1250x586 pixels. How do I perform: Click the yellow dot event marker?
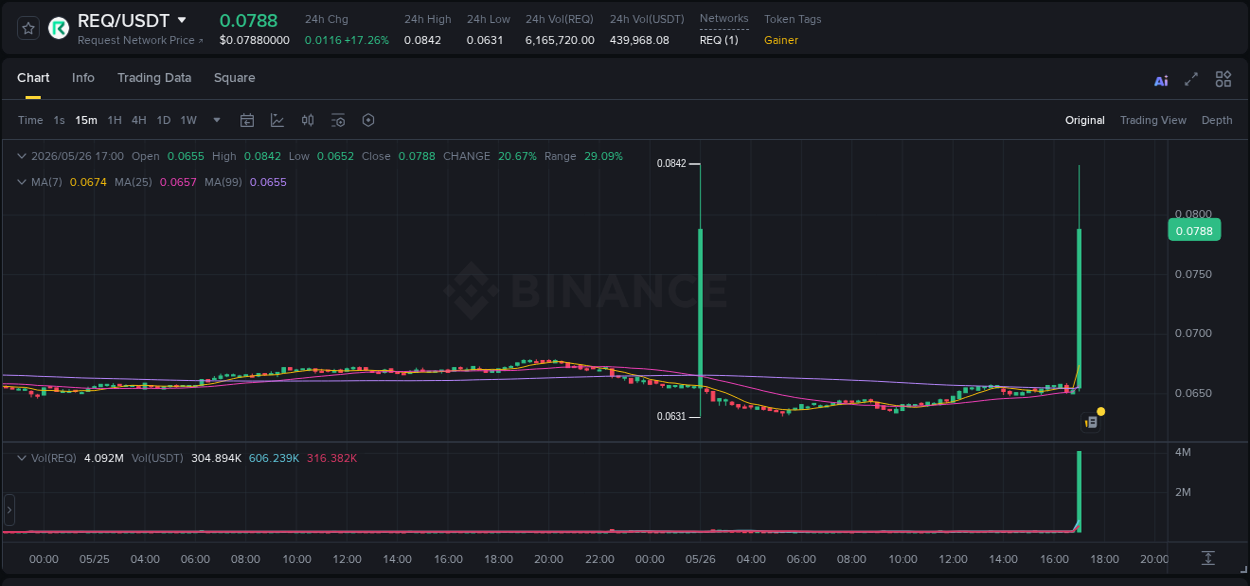(x=1101, y=411)
